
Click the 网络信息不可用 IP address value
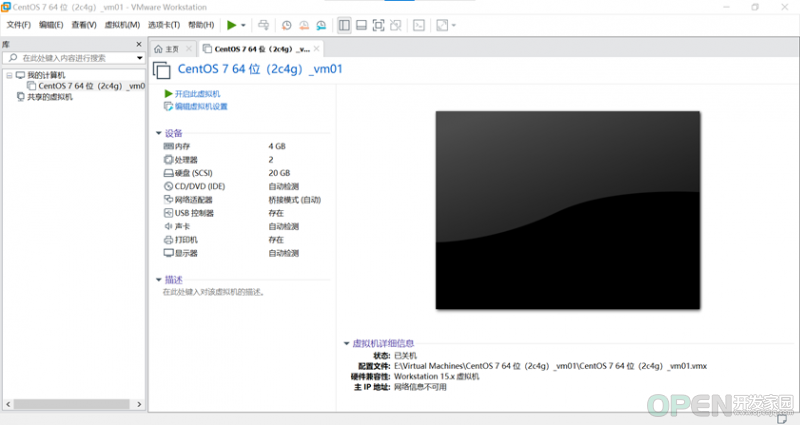coord(420,387)
